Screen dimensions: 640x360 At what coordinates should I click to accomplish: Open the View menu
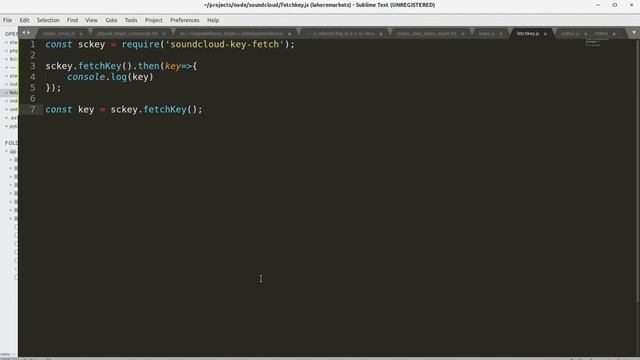[x=91, y=20]
